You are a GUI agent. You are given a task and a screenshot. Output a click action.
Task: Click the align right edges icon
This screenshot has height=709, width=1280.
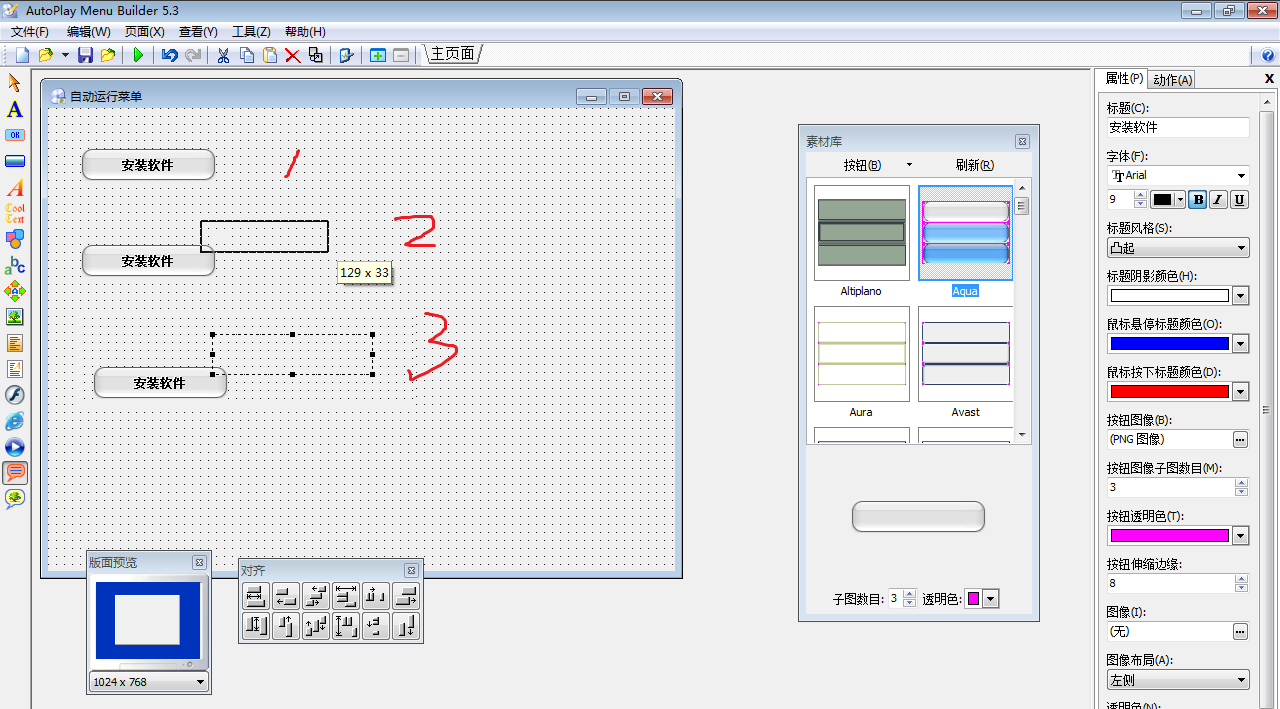(406, 597)
